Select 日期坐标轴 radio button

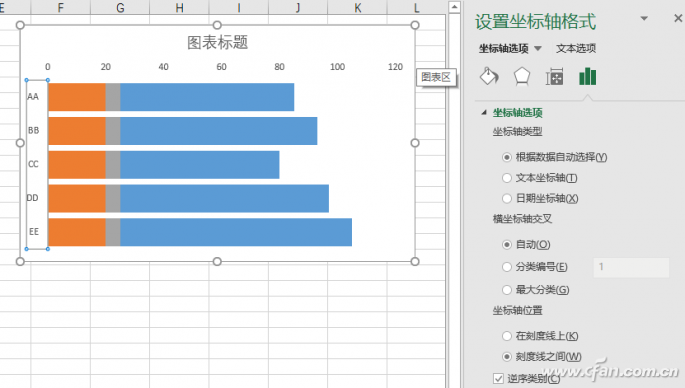coord(507,198)
